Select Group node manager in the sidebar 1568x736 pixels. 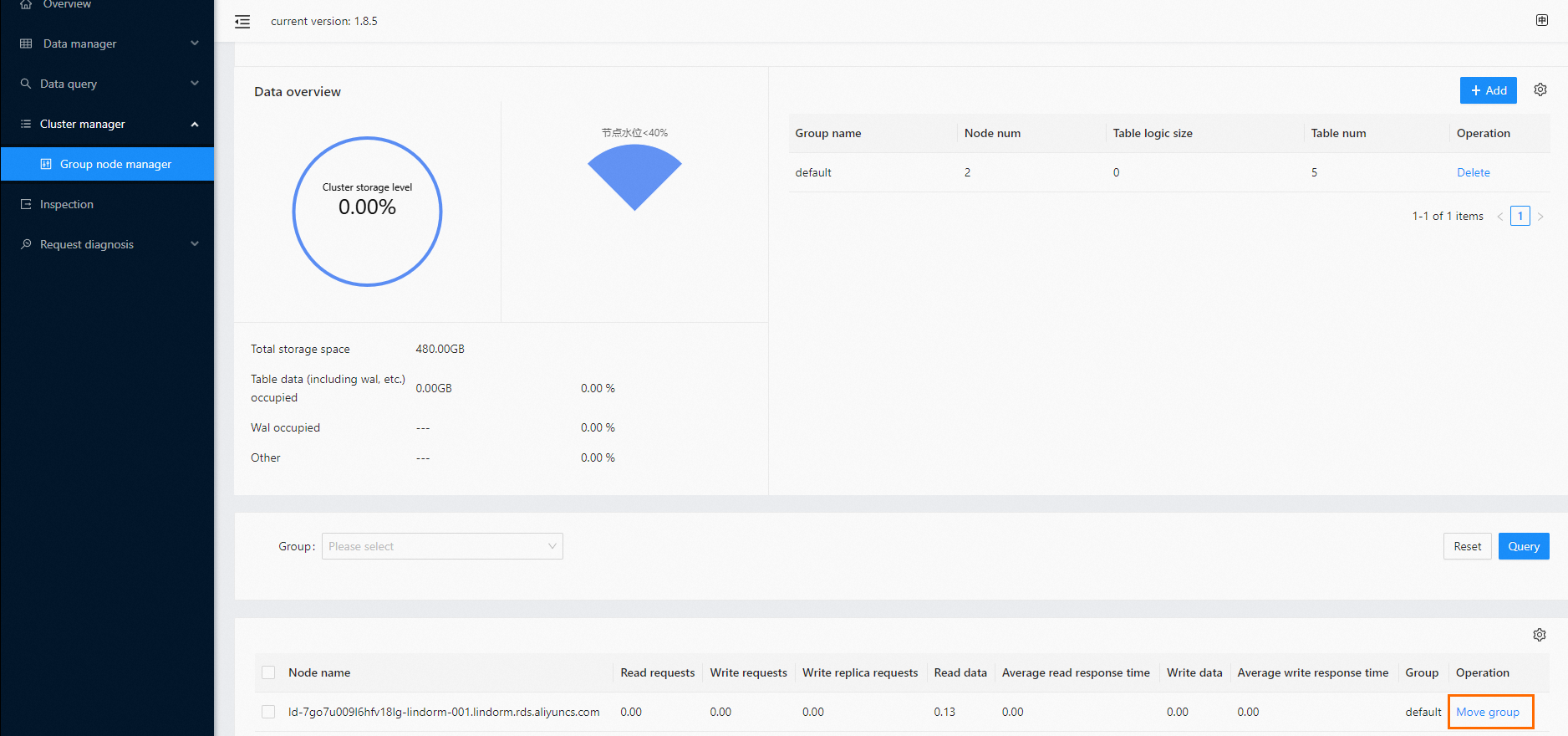coord(107,164)
